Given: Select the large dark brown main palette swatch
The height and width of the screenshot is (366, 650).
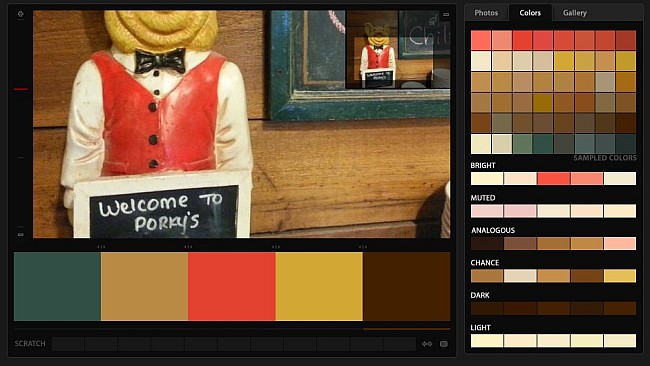Looking at the screenshot, I should (x=407, y=286).
